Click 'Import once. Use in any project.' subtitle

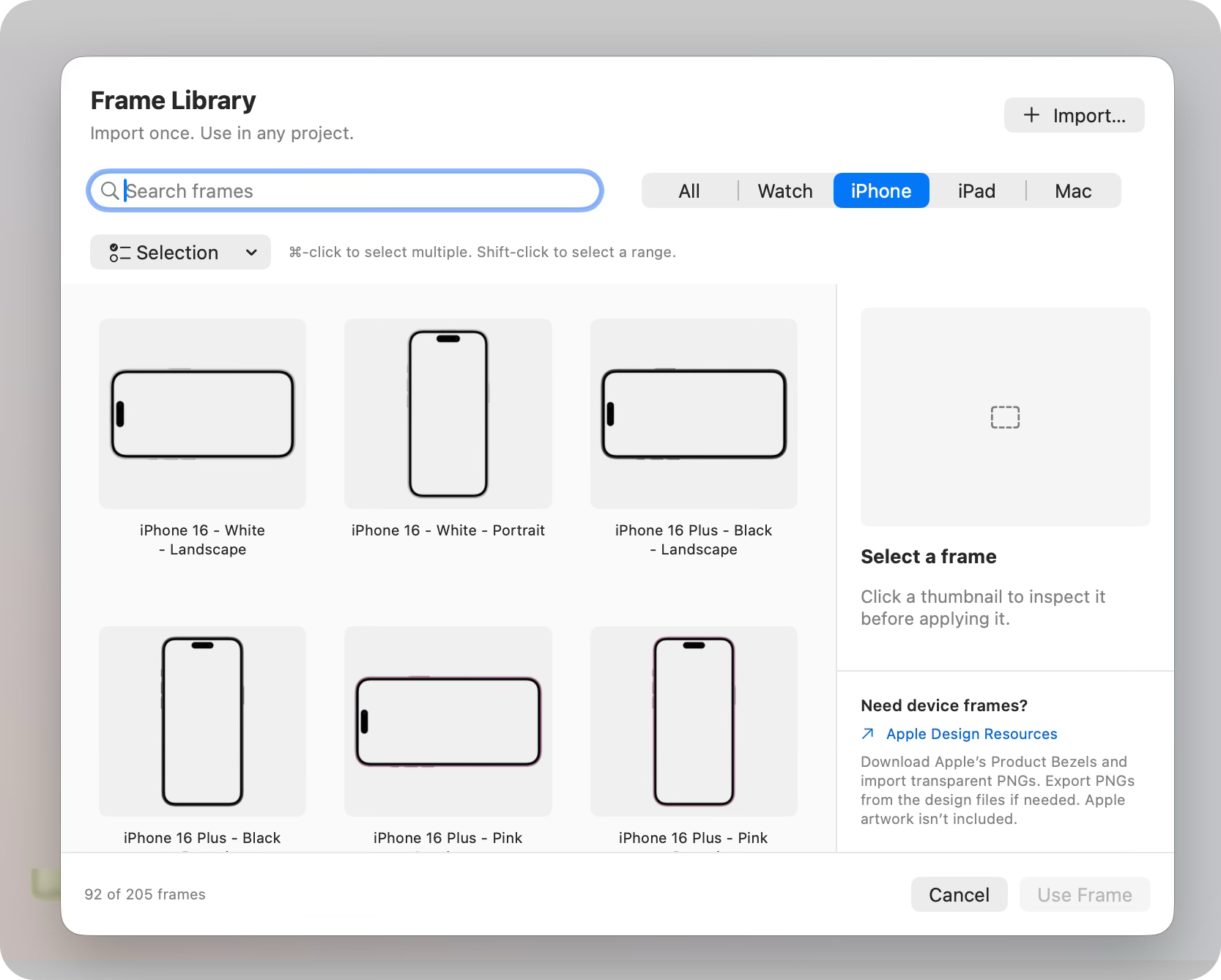tap(222, 133)
